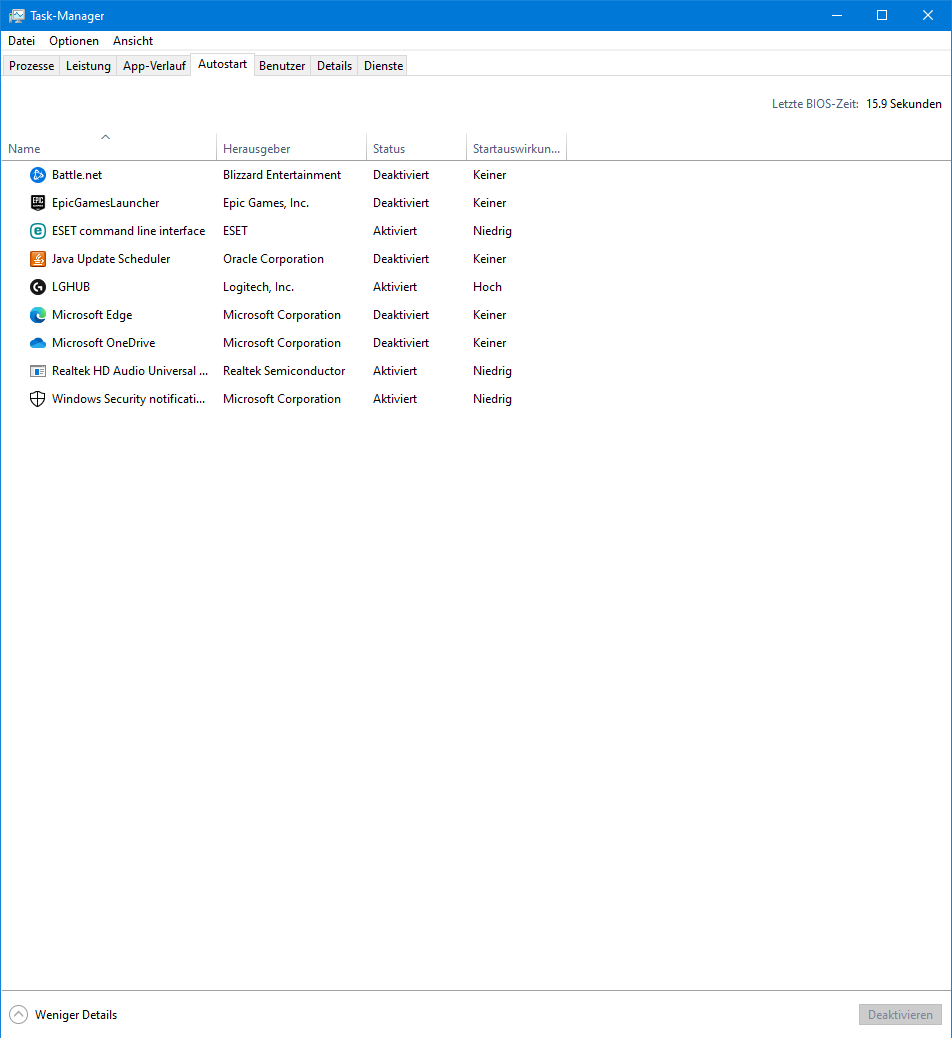Click Niedrig impact in the ESET row

click(x=492, y=231)
